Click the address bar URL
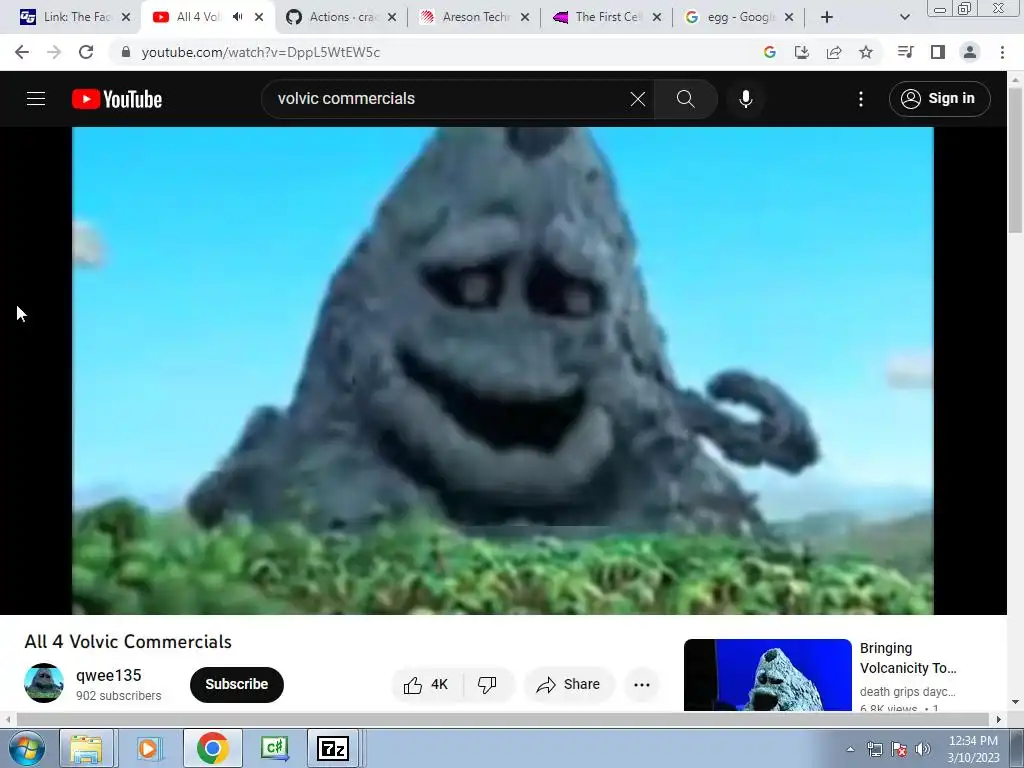This screenshot has height=768, width=1024. (x=261, y=52)
